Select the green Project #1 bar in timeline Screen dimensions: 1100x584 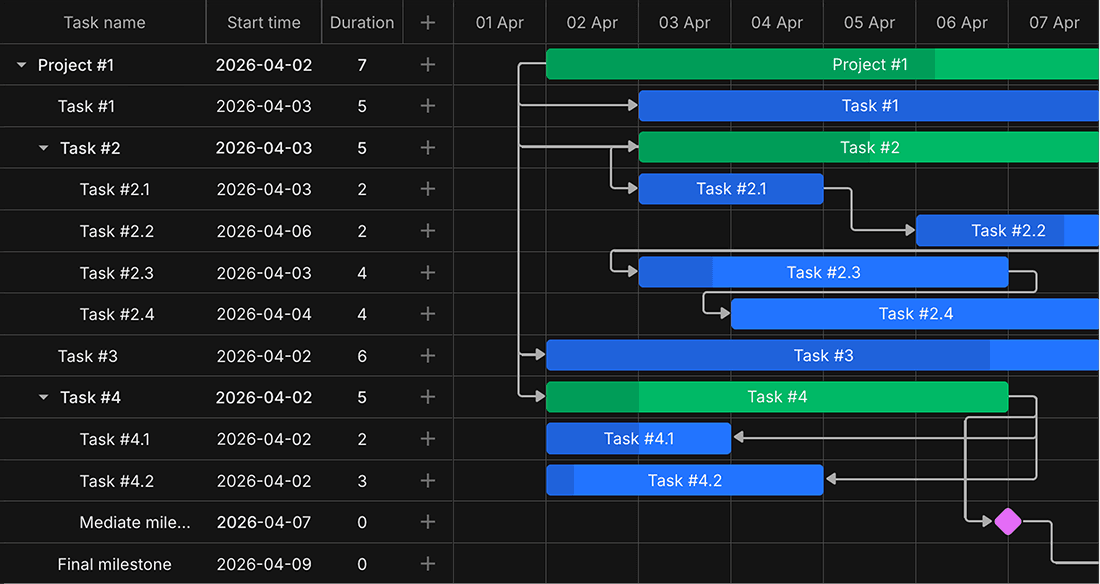(x=822, y=65)
